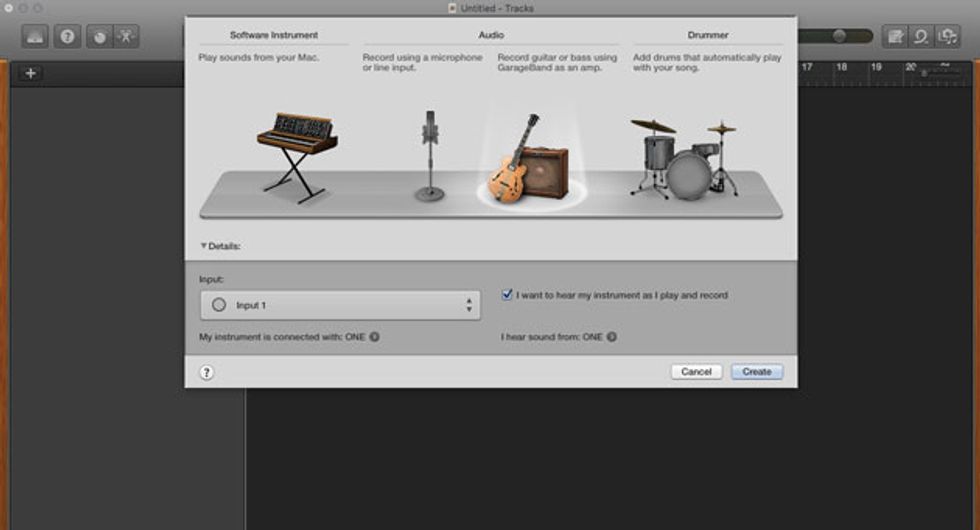Click bar 19 on the ruler

click(876, 67)
